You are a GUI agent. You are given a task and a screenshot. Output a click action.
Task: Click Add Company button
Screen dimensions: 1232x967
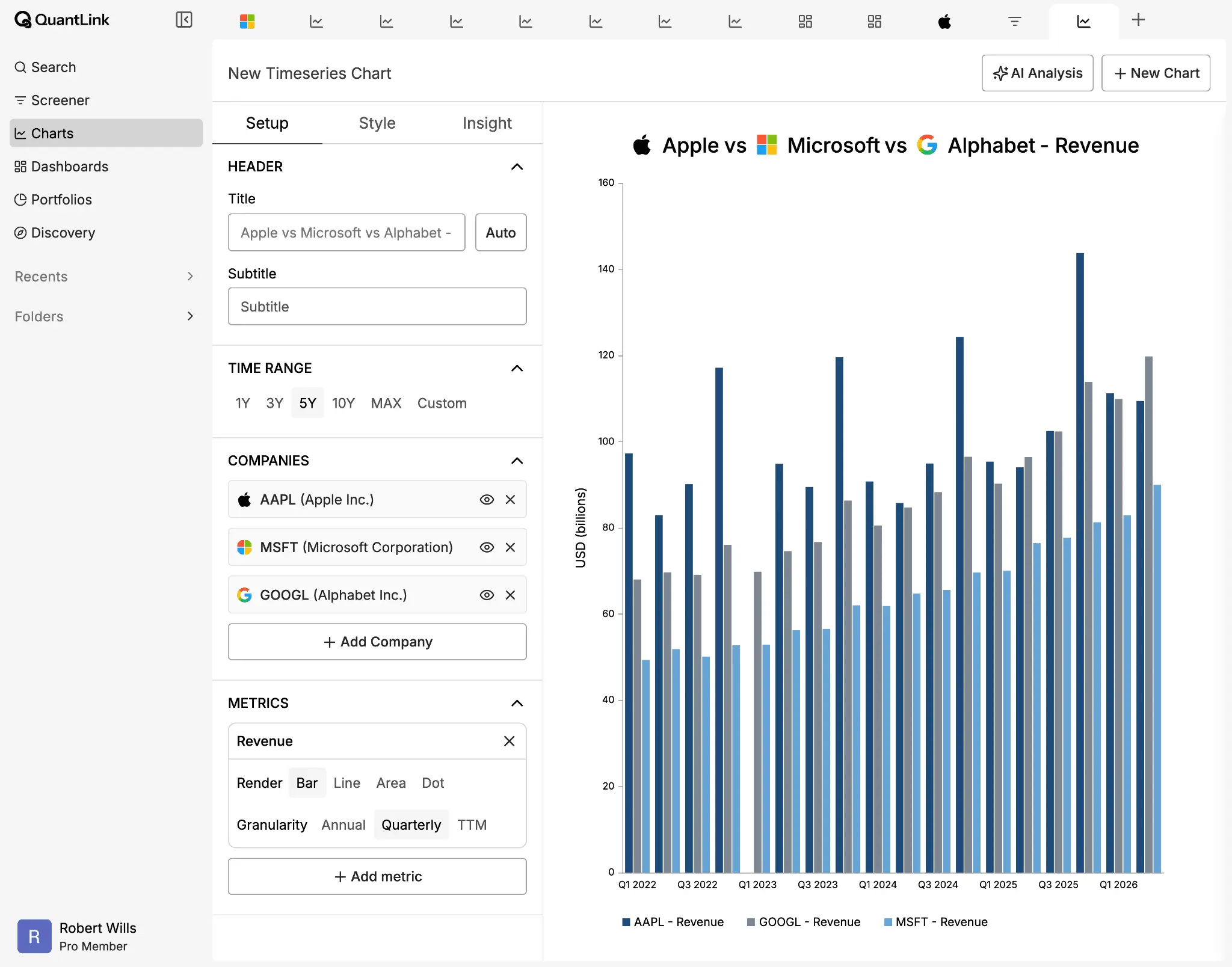click(x=377, y=642)
